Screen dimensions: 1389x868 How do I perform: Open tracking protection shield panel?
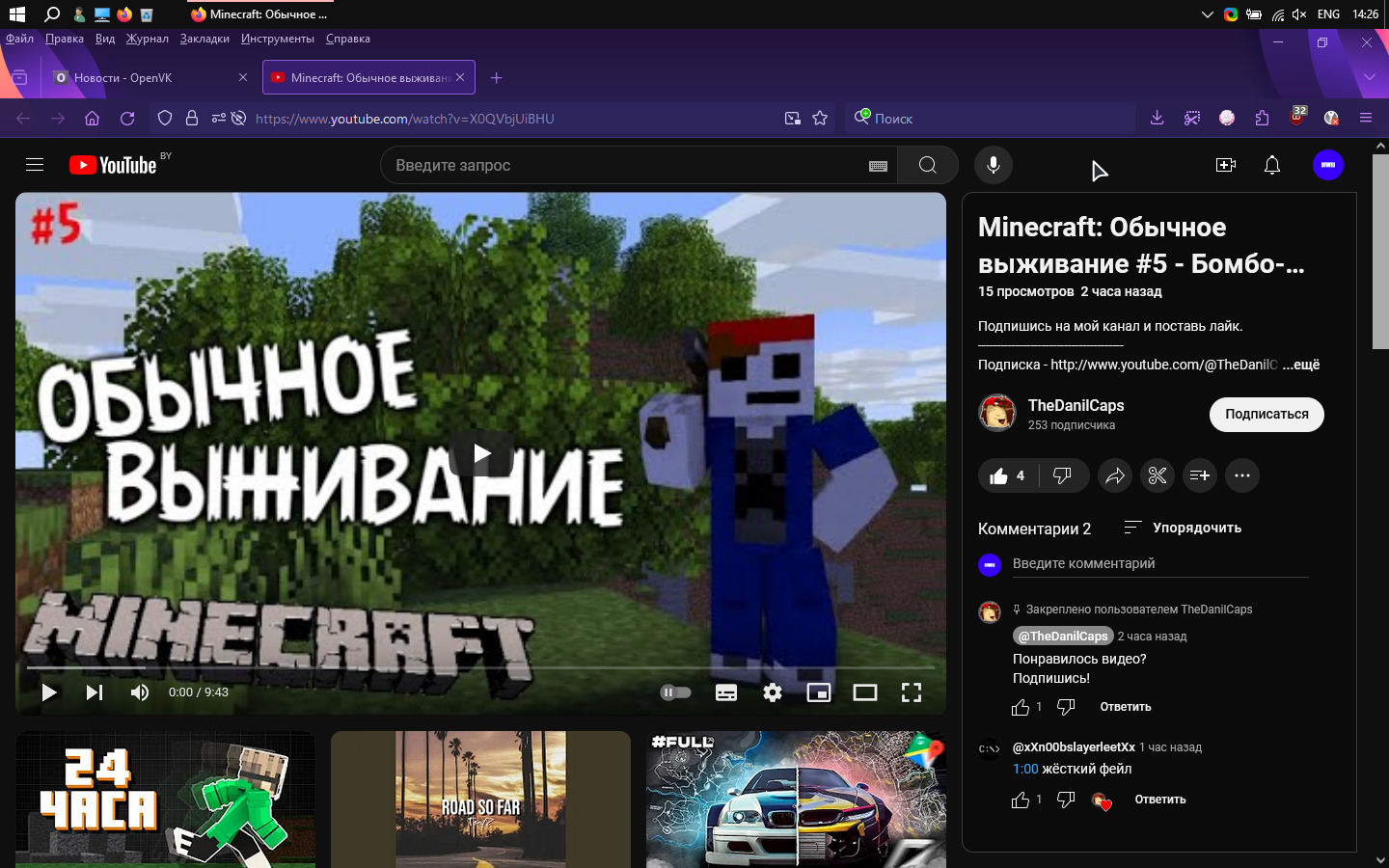click(x=165, y=119)
